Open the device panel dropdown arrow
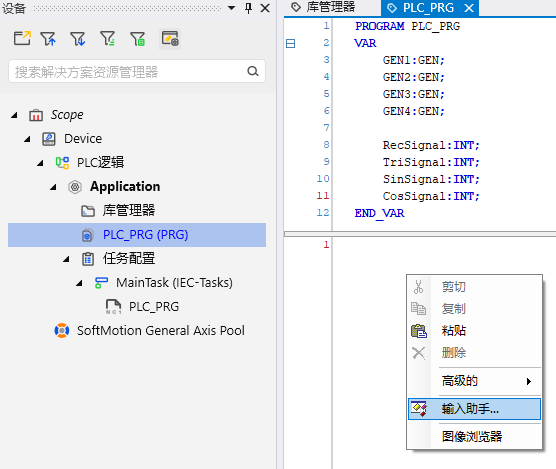This screenshot has height=469, width=556. coord(232,8)
